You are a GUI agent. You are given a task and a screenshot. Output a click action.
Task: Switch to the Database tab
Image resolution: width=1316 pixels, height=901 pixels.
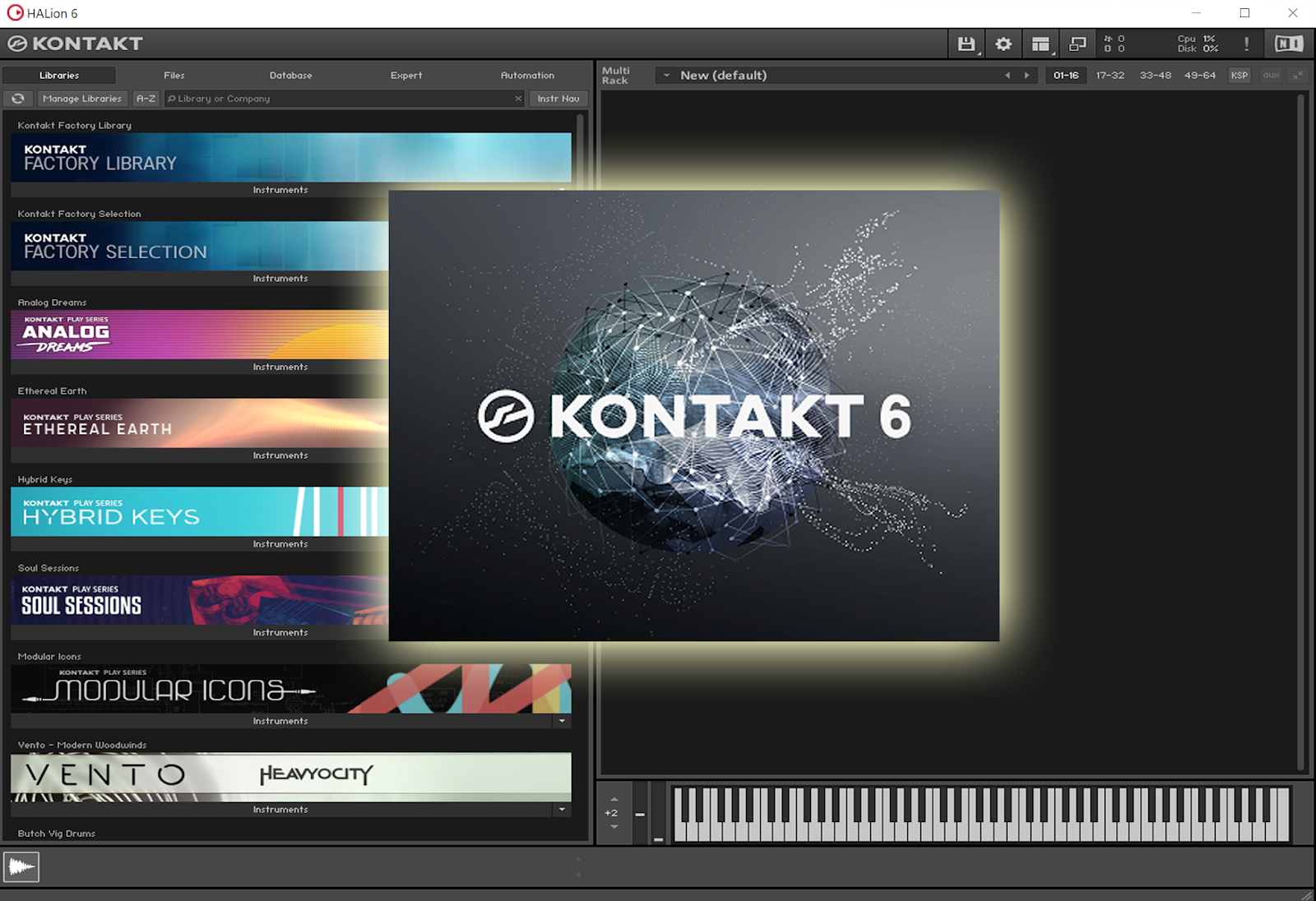(291, 76)
